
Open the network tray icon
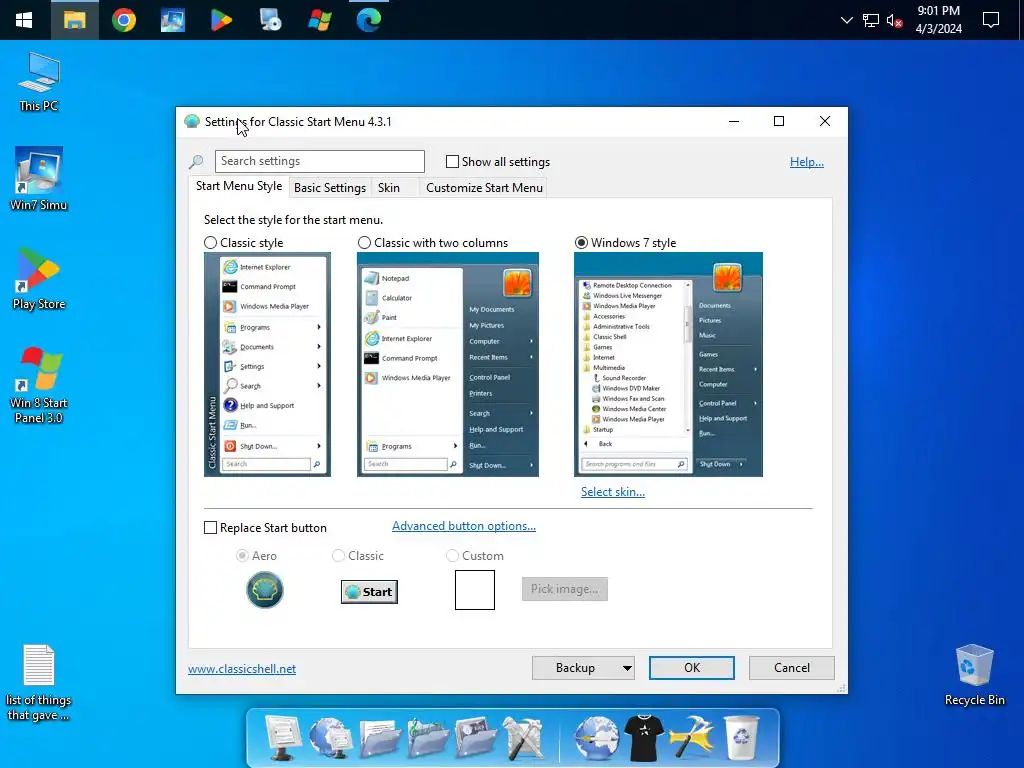click(871, 20)
